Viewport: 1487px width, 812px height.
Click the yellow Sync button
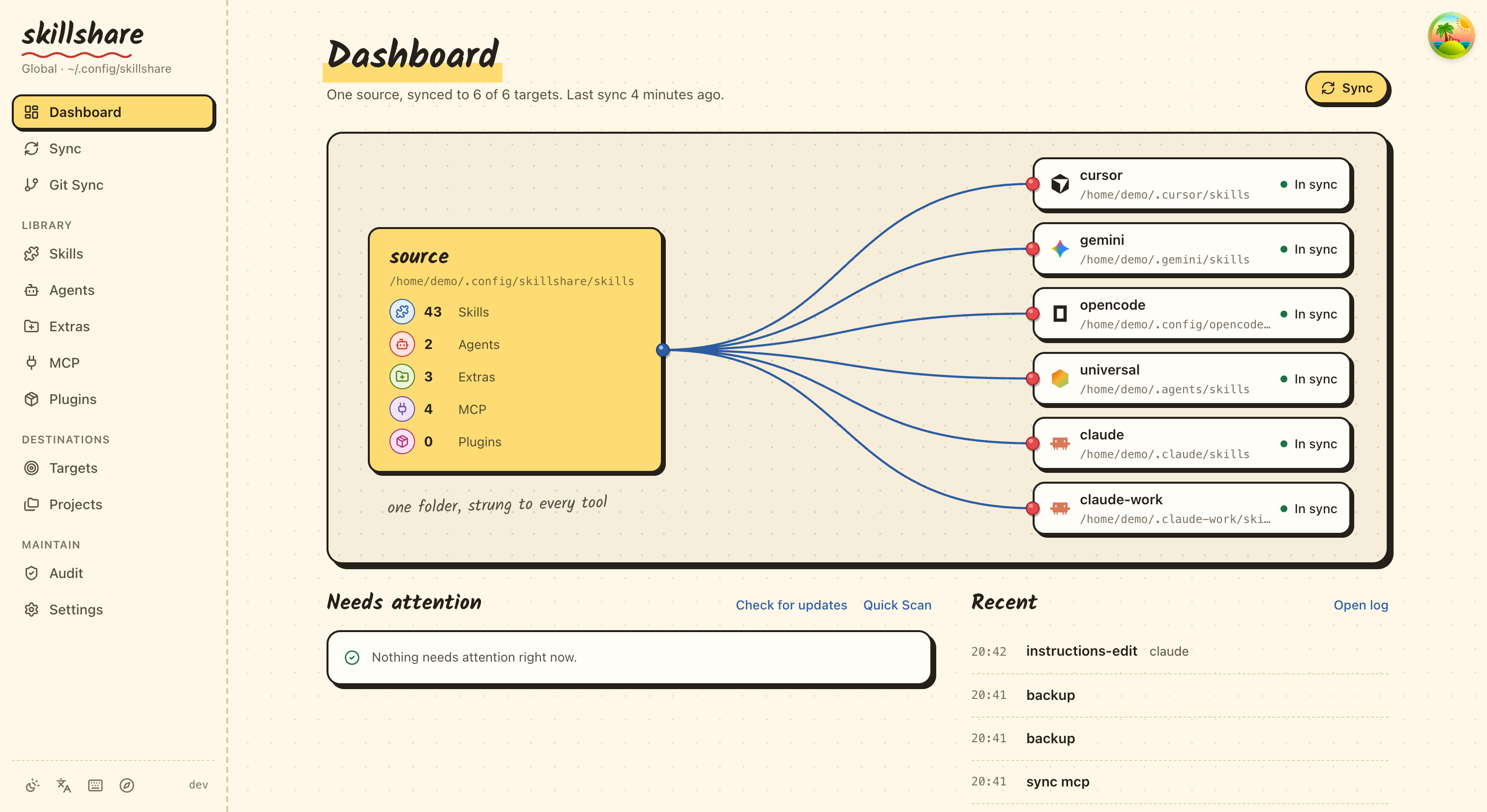click(1347, 87)
